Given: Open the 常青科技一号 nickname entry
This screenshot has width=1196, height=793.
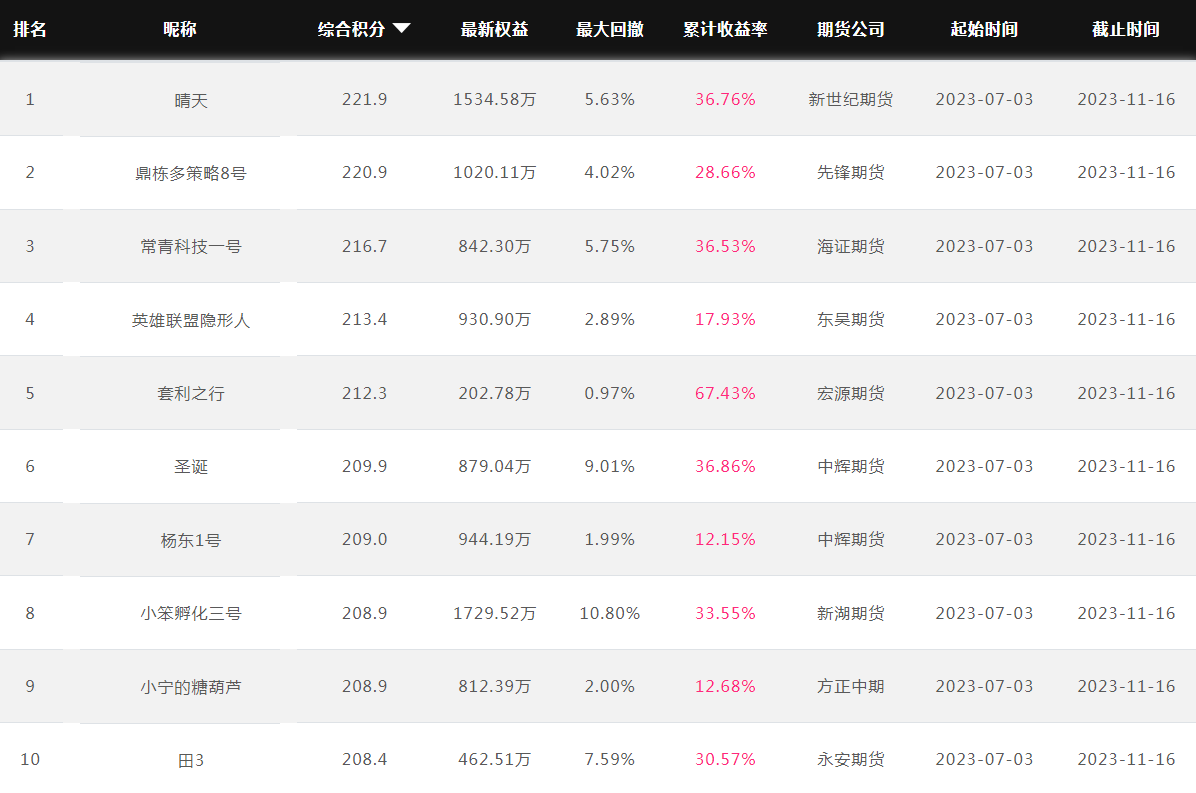Looking at the screenshot, I should 191,246.
